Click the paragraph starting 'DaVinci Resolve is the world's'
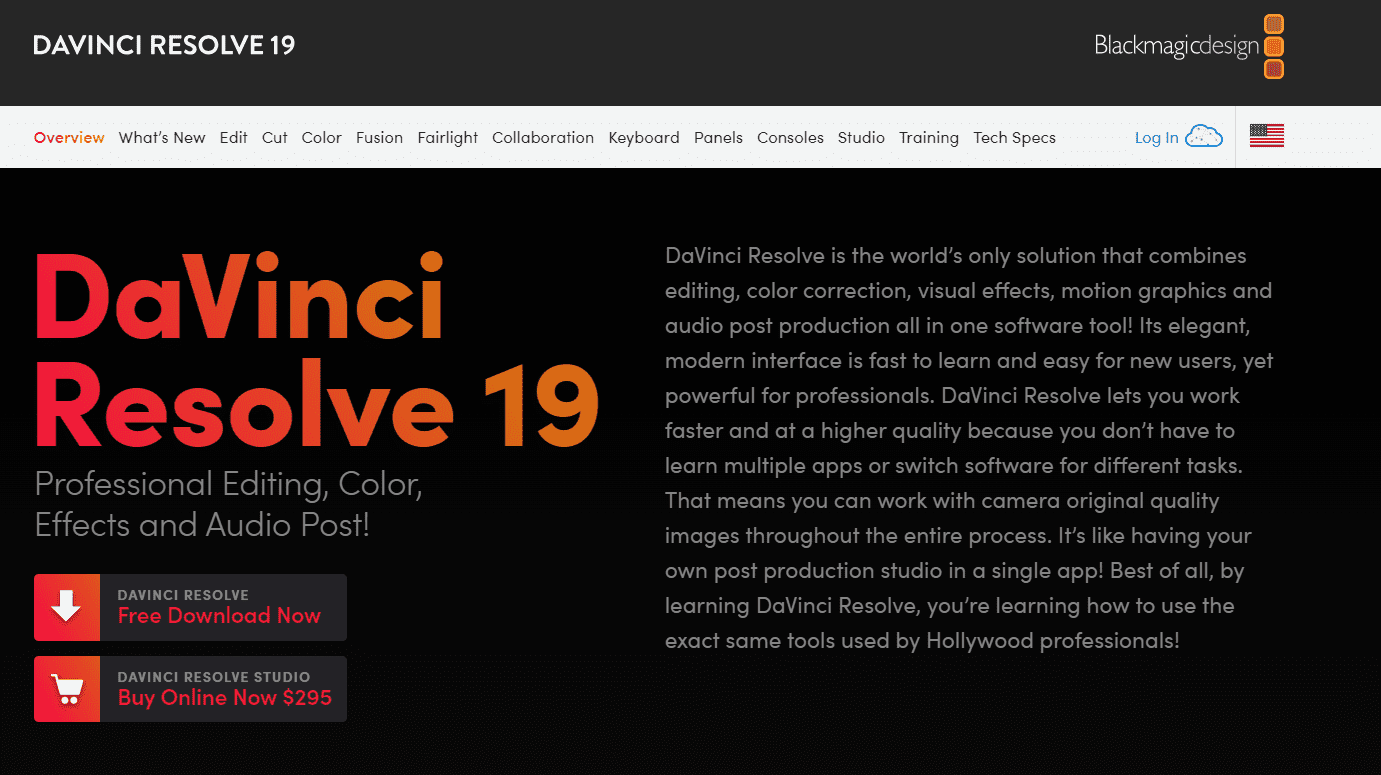Screen dimensions: 1381x775 (x=968, y=448)
